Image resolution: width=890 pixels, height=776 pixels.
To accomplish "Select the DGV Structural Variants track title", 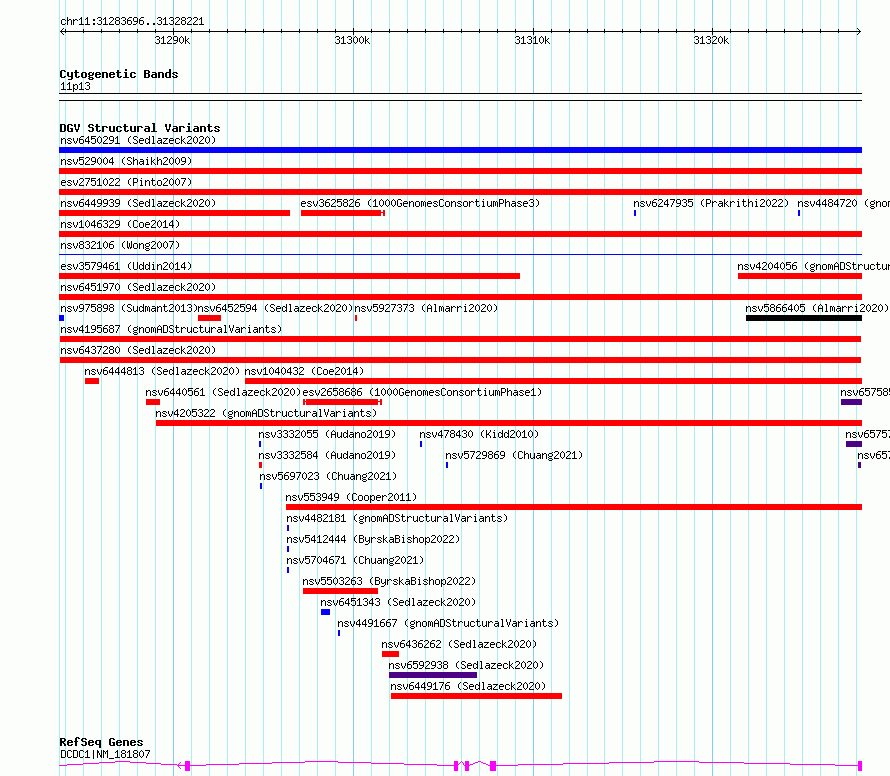I will (140, 128).
